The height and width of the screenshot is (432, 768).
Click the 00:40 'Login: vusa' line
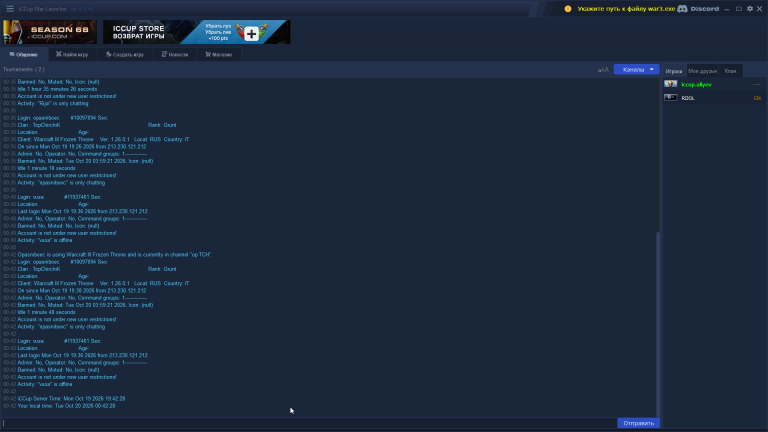tap(59, 197)
